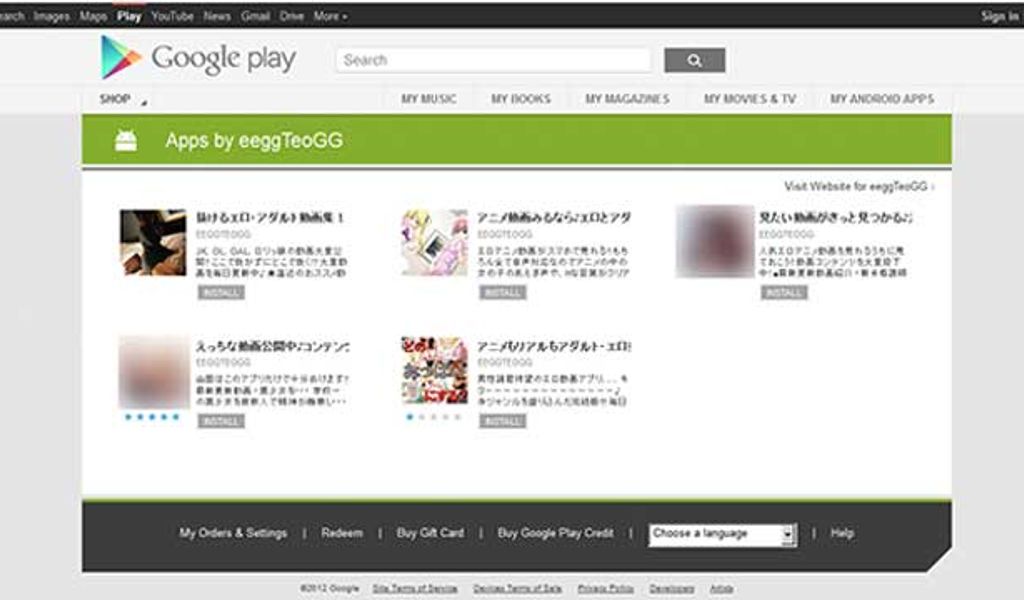This screenshot has height=600, width=1024.
Task: Open the first app's thumbnail in top row
Action: (153, 242)
